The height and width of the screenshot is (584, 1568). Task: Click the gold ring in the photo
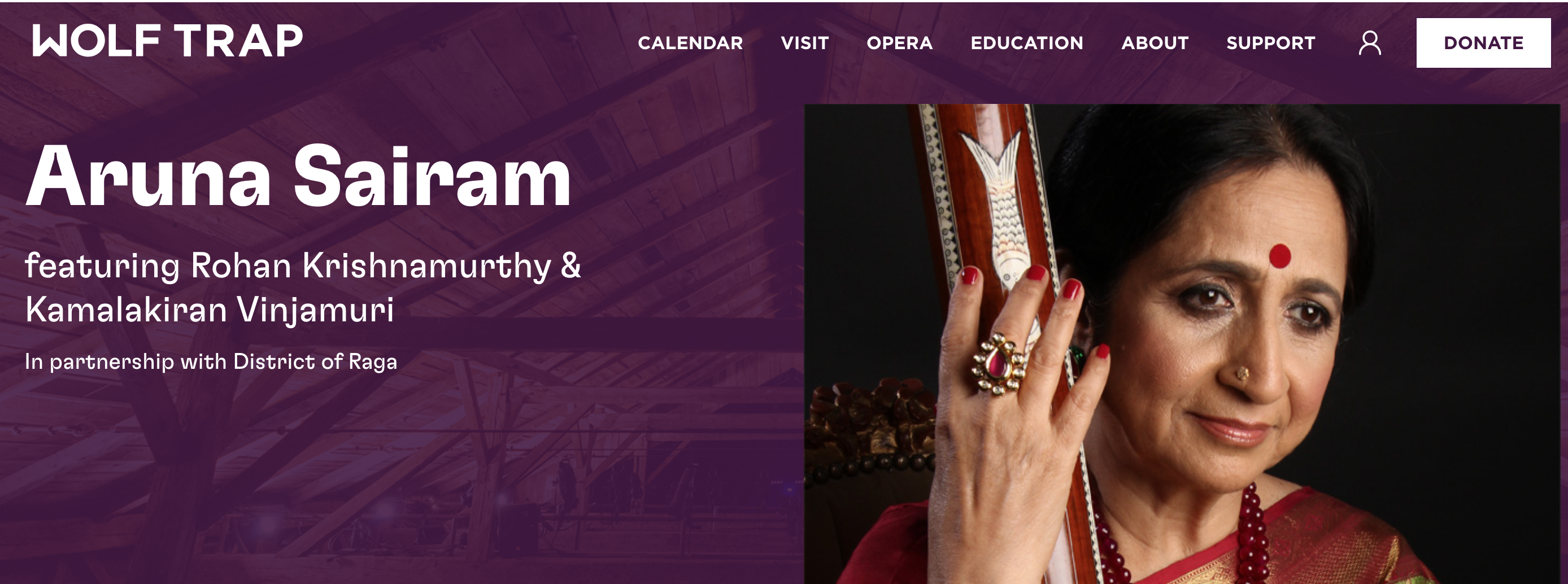(999, 364)
